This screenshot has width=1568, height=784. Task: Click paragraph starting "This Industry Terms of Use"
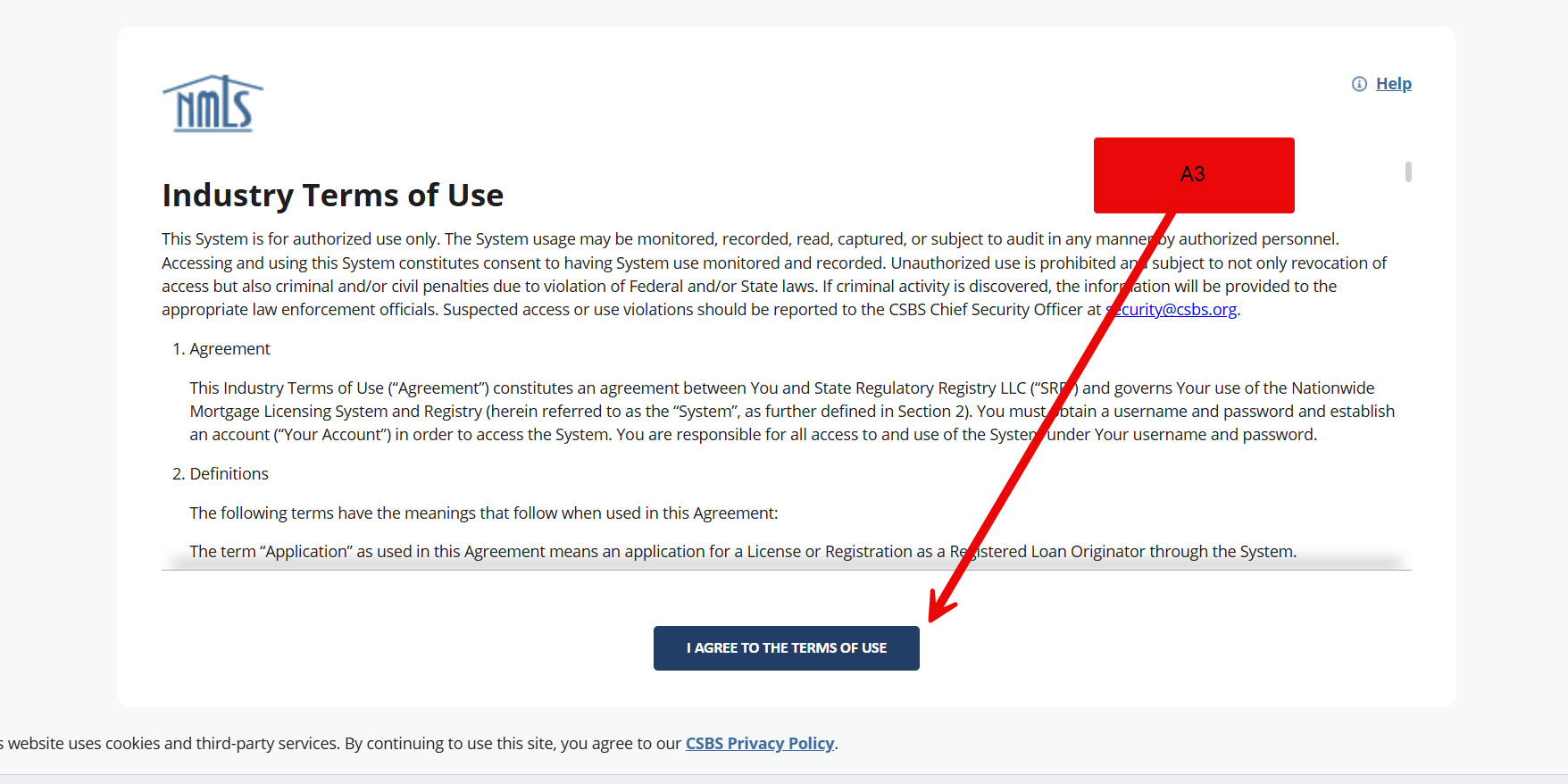click(x=625, y=412)
